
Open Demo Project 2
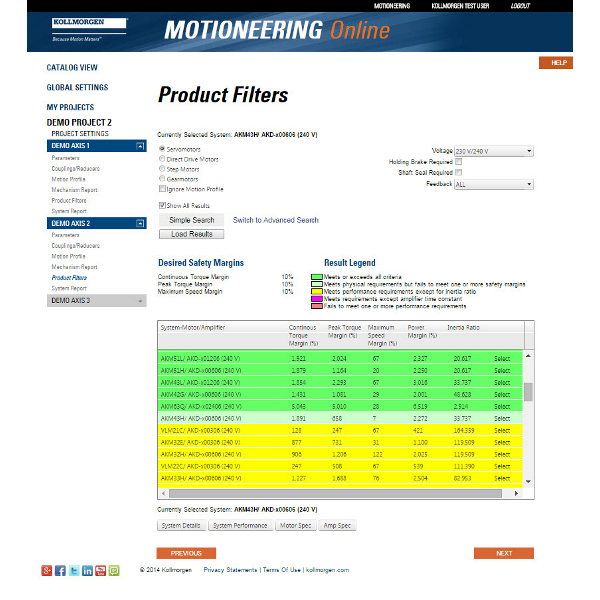click(x=79, y=122)
